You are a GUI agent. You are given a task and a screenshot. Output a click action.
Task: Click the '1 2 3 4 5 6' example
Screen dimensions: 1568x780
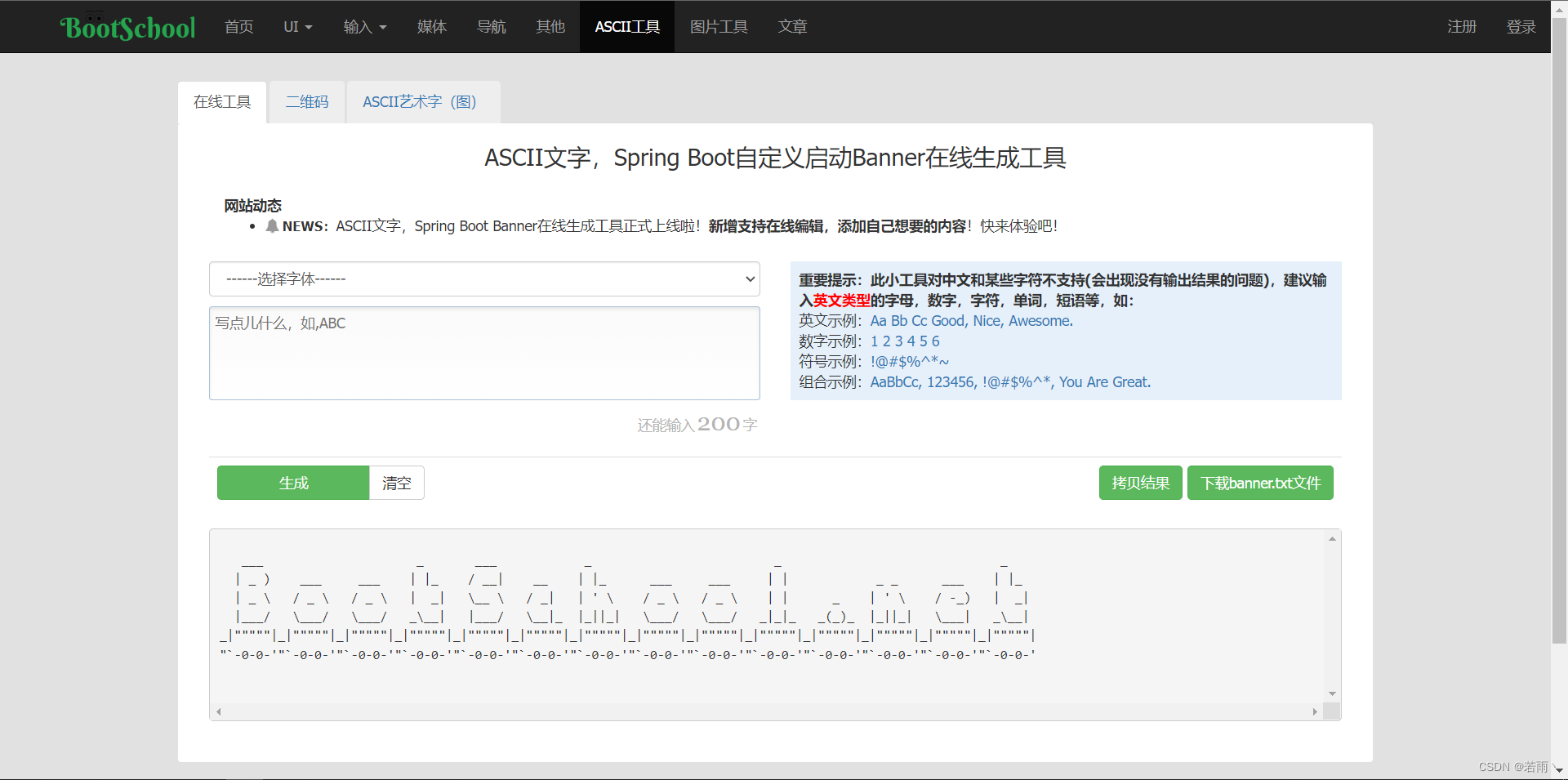click(905, 341)
